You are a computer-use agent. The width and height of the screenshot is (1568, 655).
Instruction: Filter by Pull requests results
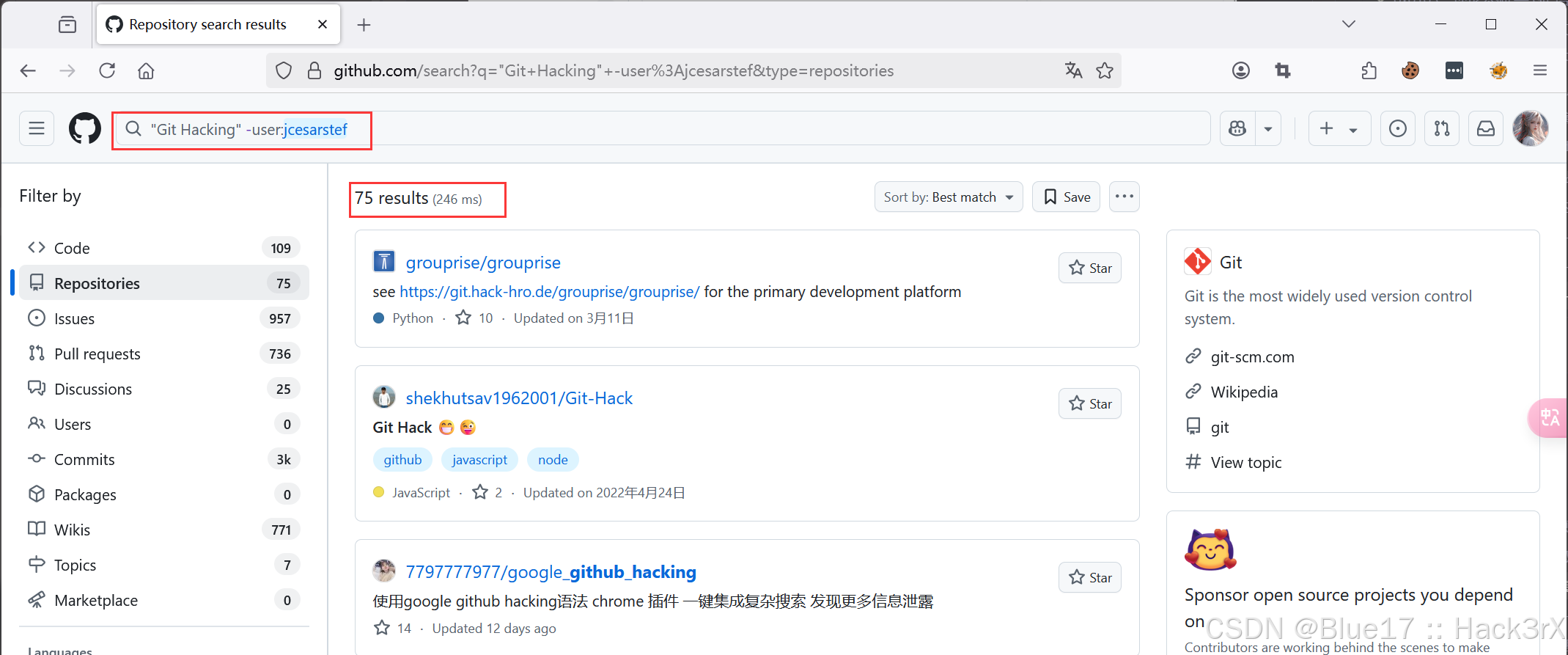pos(164,354)
